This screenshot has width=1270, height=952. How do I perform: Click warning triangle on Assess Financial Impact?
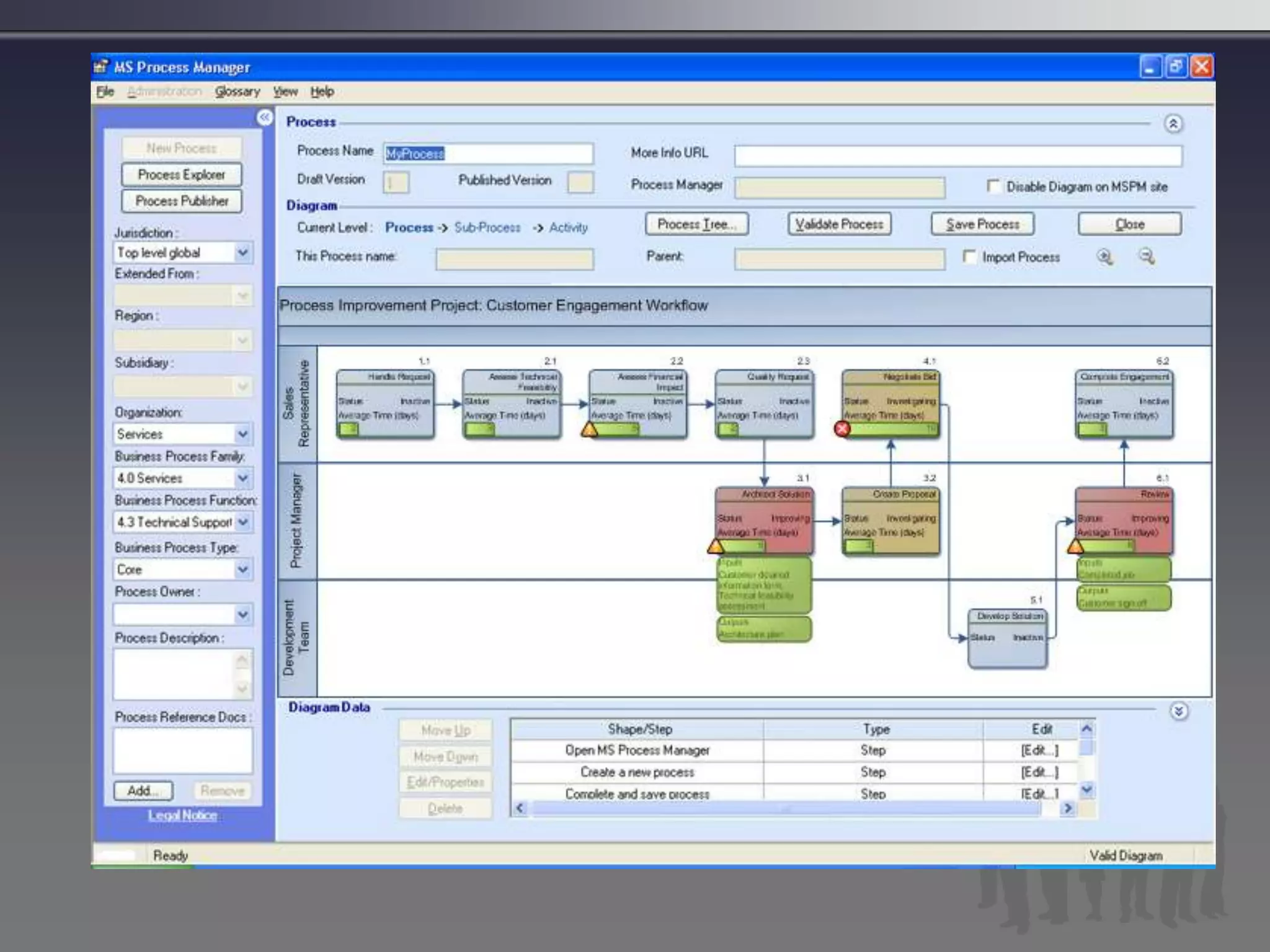pyautogui.click(x=589, y=429)
